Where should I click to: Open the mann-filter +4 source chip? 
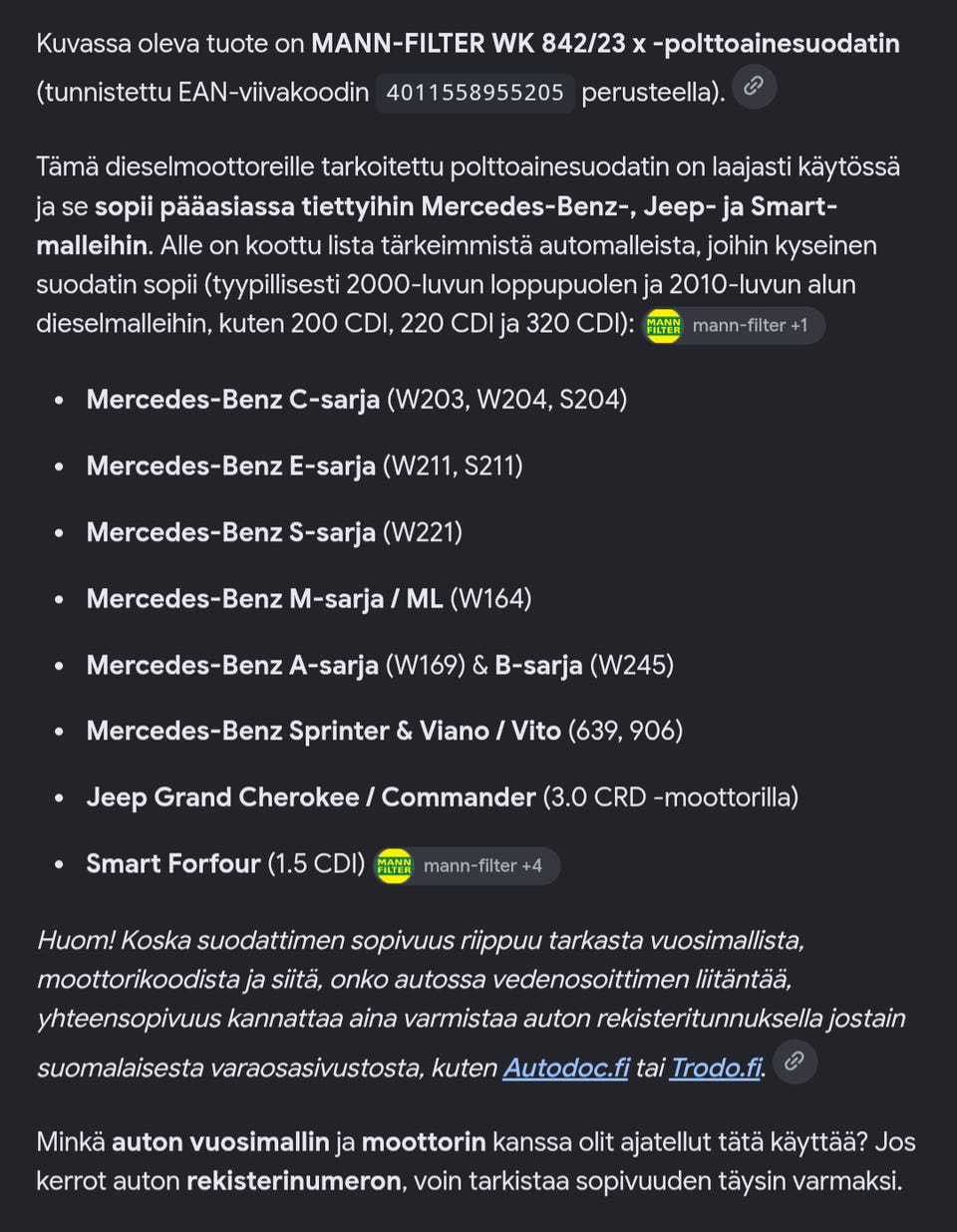click(467, 865)
